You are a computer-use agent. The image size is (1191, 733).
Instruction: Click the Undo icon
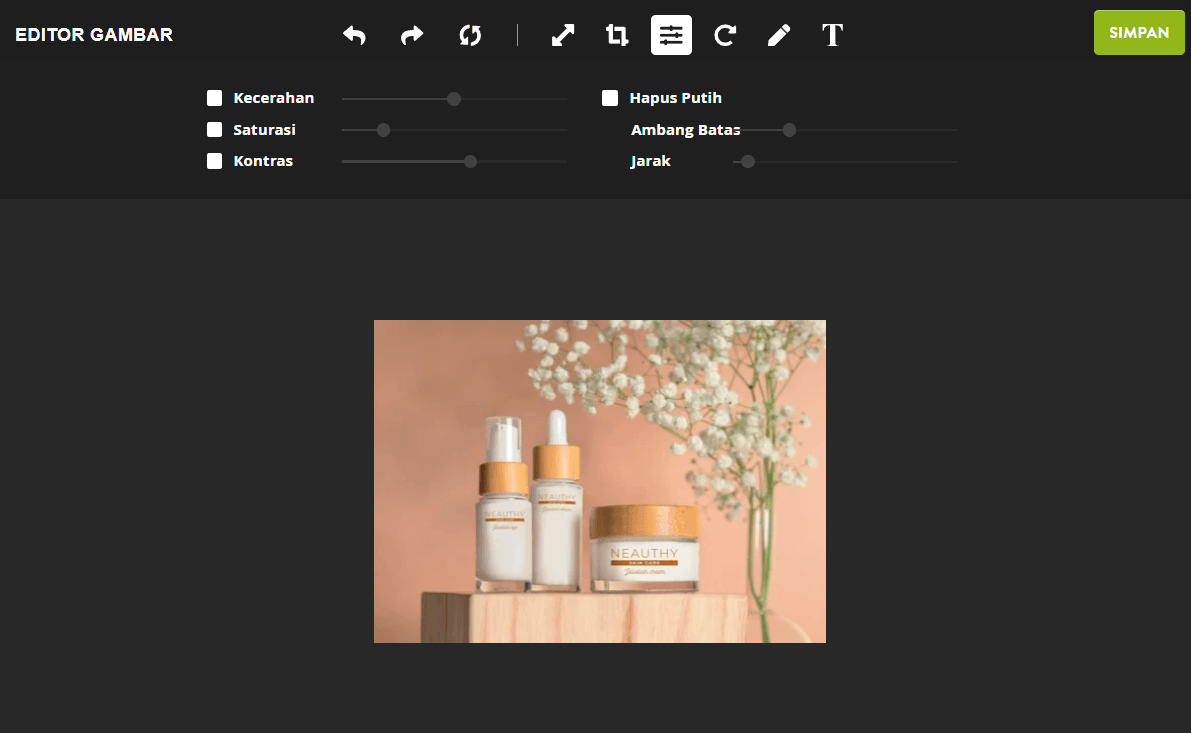pos(354,34)
